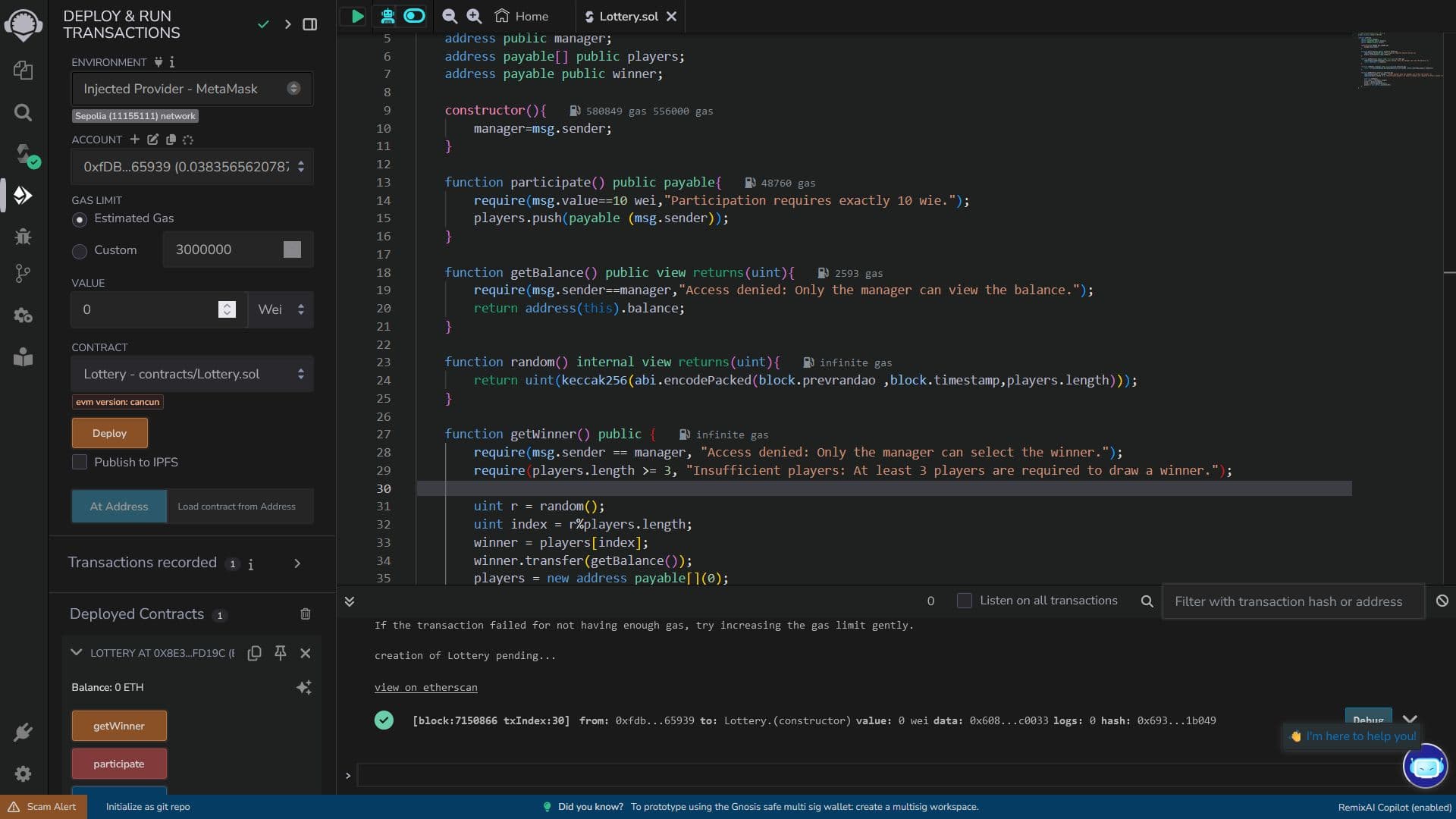Click the participate function button
This screenshot has height=819, width=1456.
119,764
